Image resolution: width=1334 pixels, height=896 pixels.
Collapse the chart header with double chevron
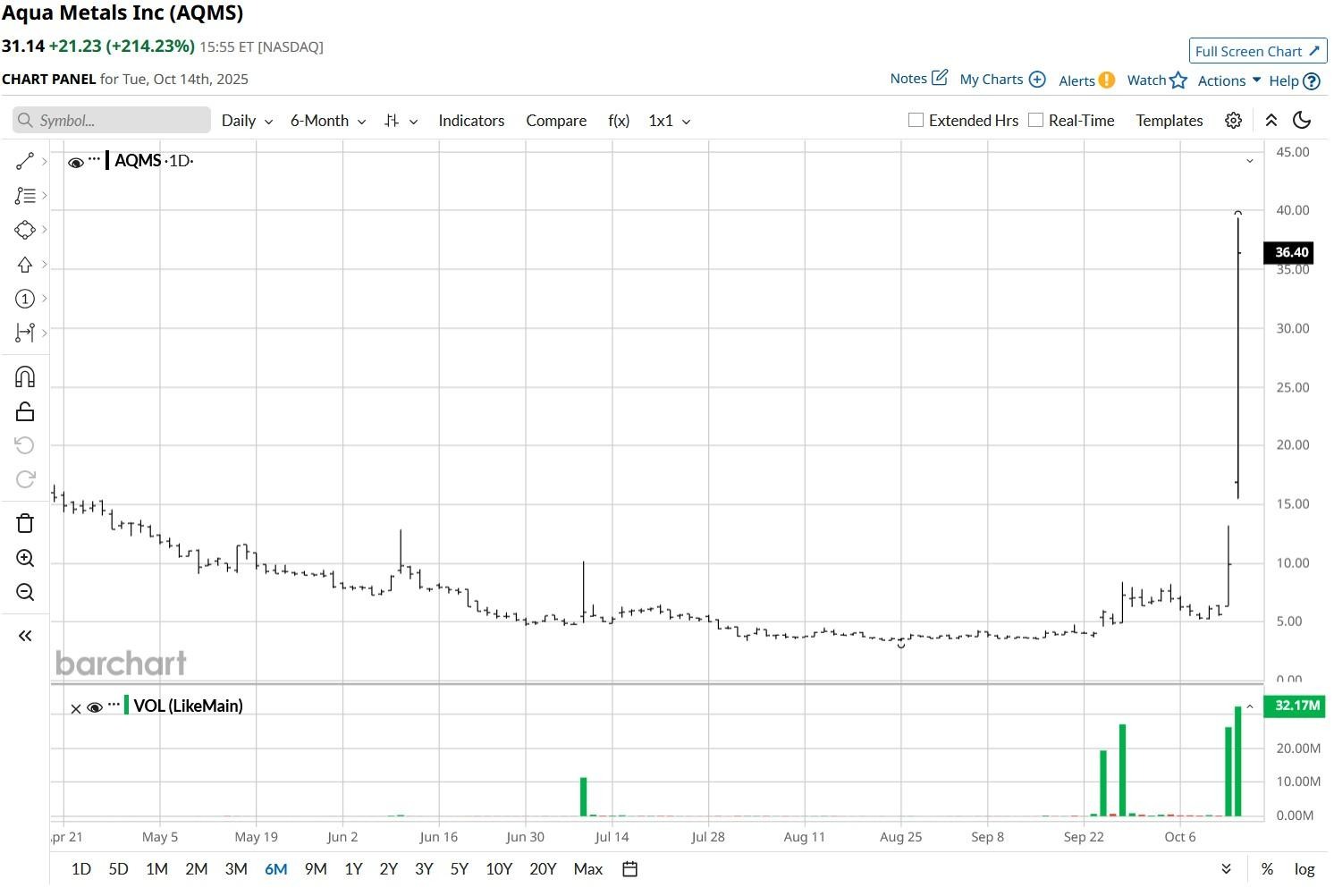1271,121
